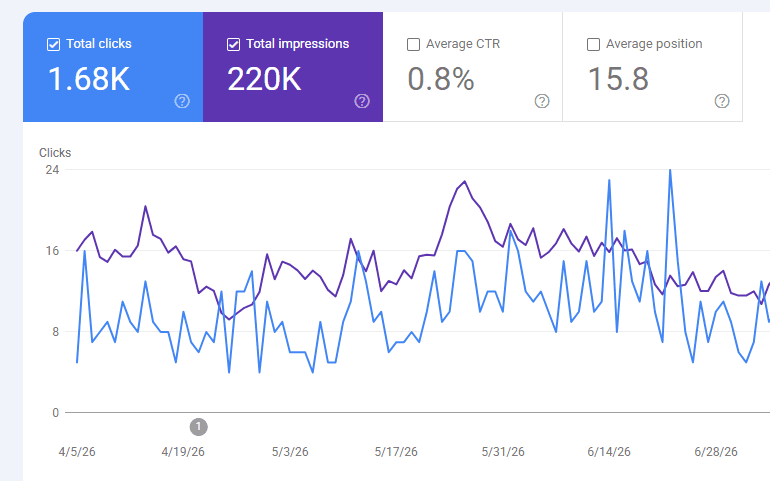This screenshot has height=481, width=770.
Task: Click the Clicks axis title
Action: click(55, 153)
